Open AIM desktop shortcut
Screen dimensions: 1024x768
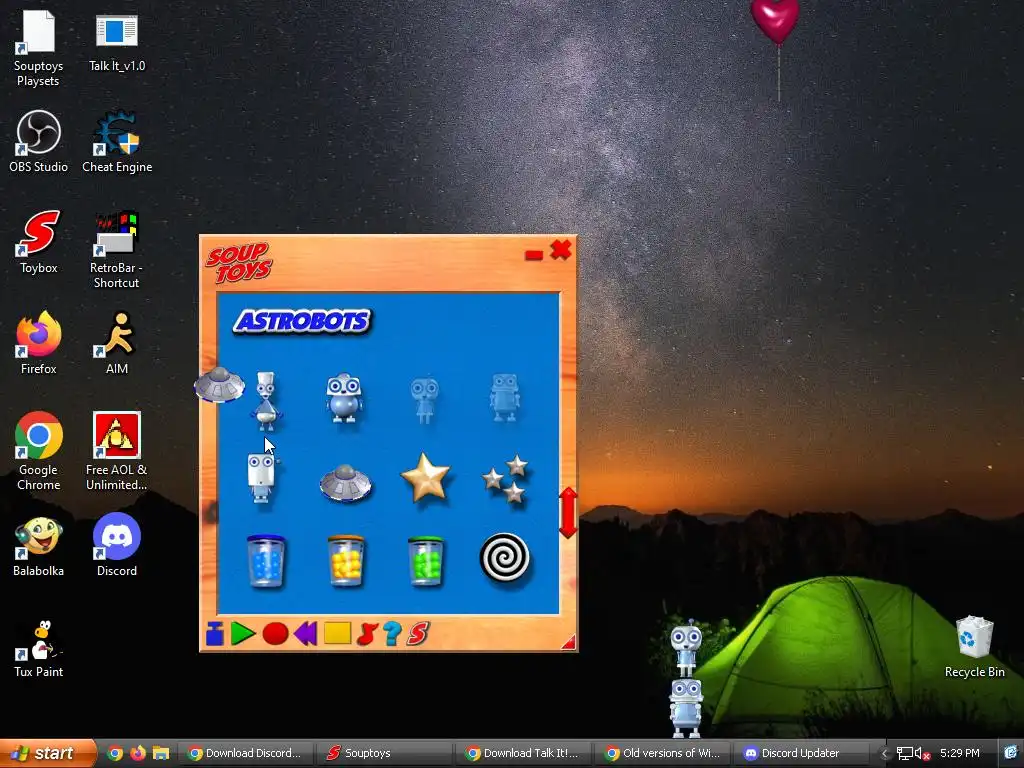(x=117, y=344)
